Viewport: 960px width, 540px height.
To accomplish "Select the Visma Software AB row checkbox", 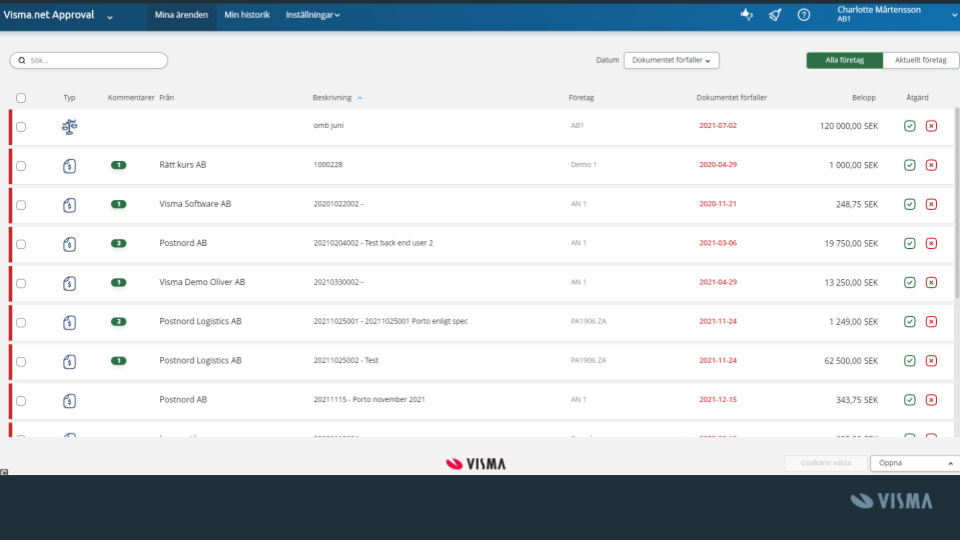I will [x=21, y=205].
